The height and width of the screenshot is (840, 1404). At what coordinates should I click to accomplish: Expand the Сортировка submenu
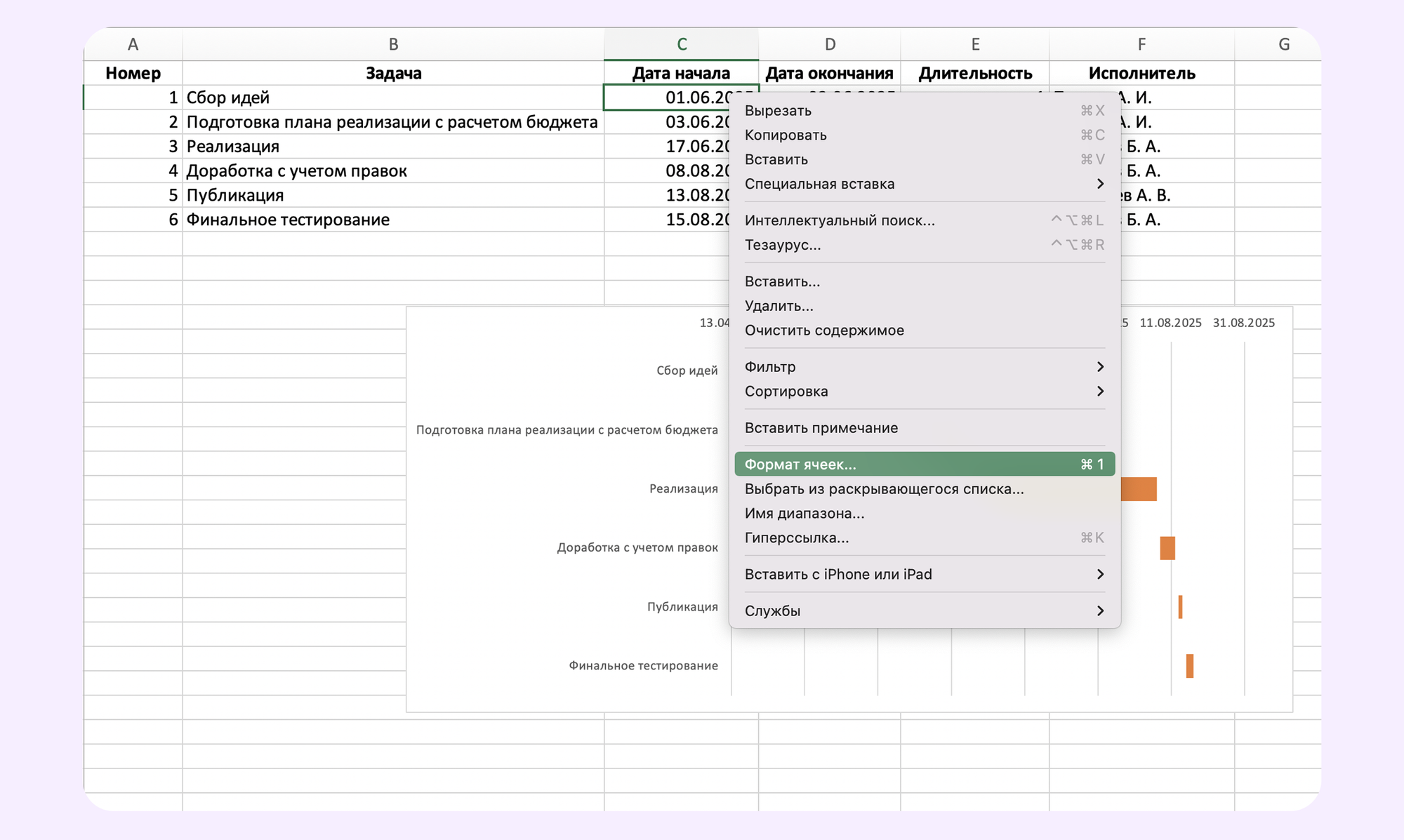[925, 392]
